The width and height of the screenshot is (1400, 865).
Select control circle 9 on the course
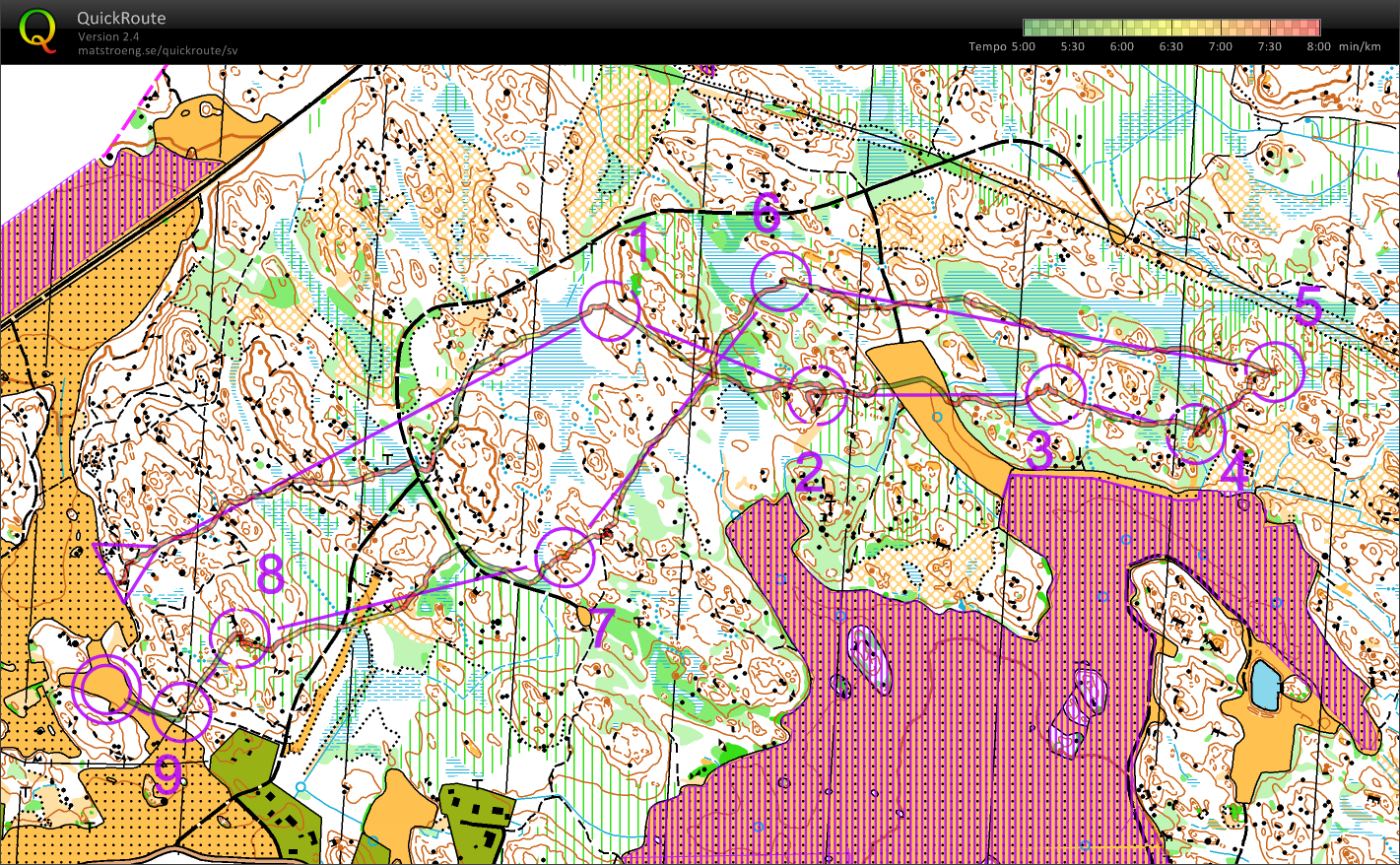pos(181,710)
